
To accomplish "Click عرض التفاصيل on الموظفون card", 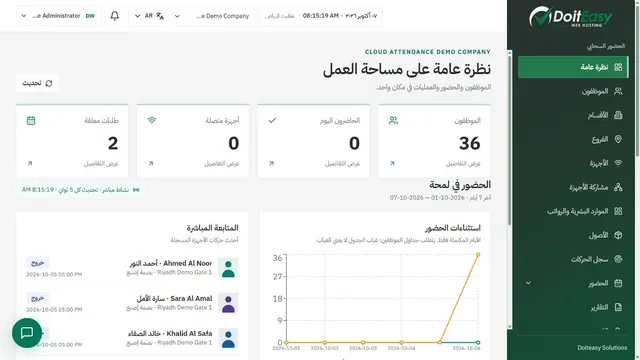I will pyautogui.click(x=463, y=164).
